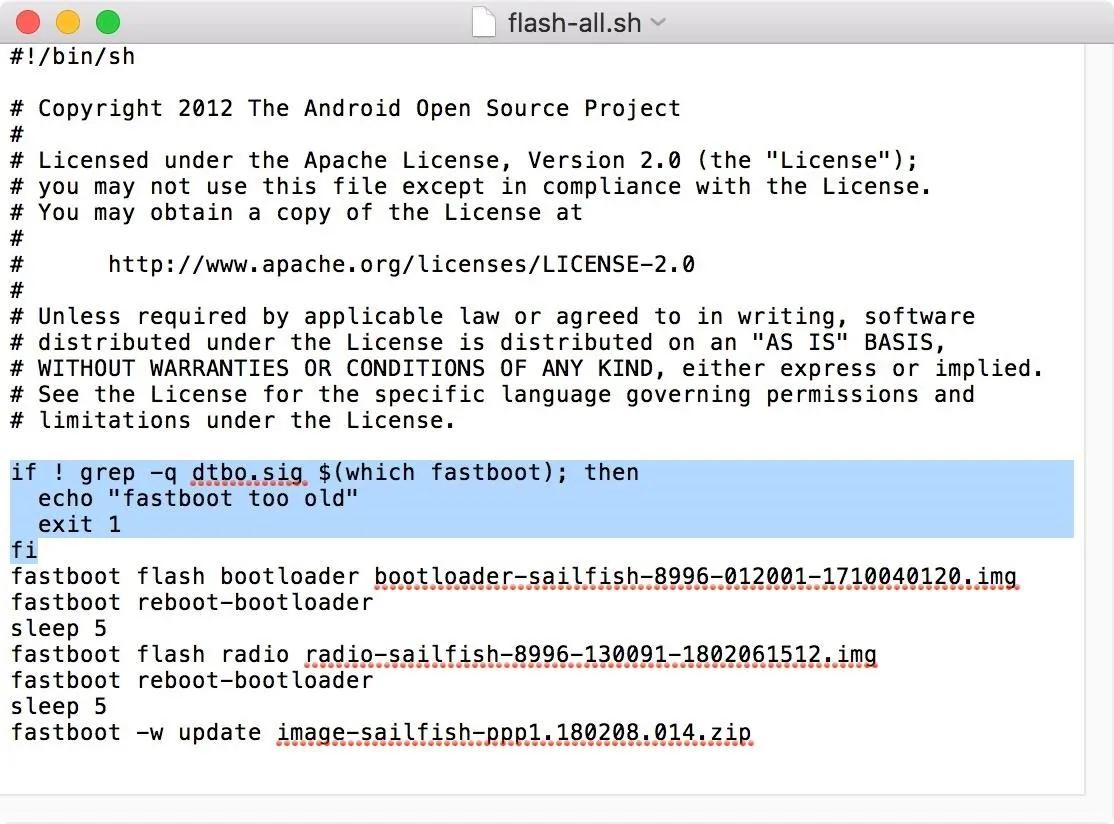
Task: Click the 'Licensed under the Apache License' line
Action: pos(464,160)
